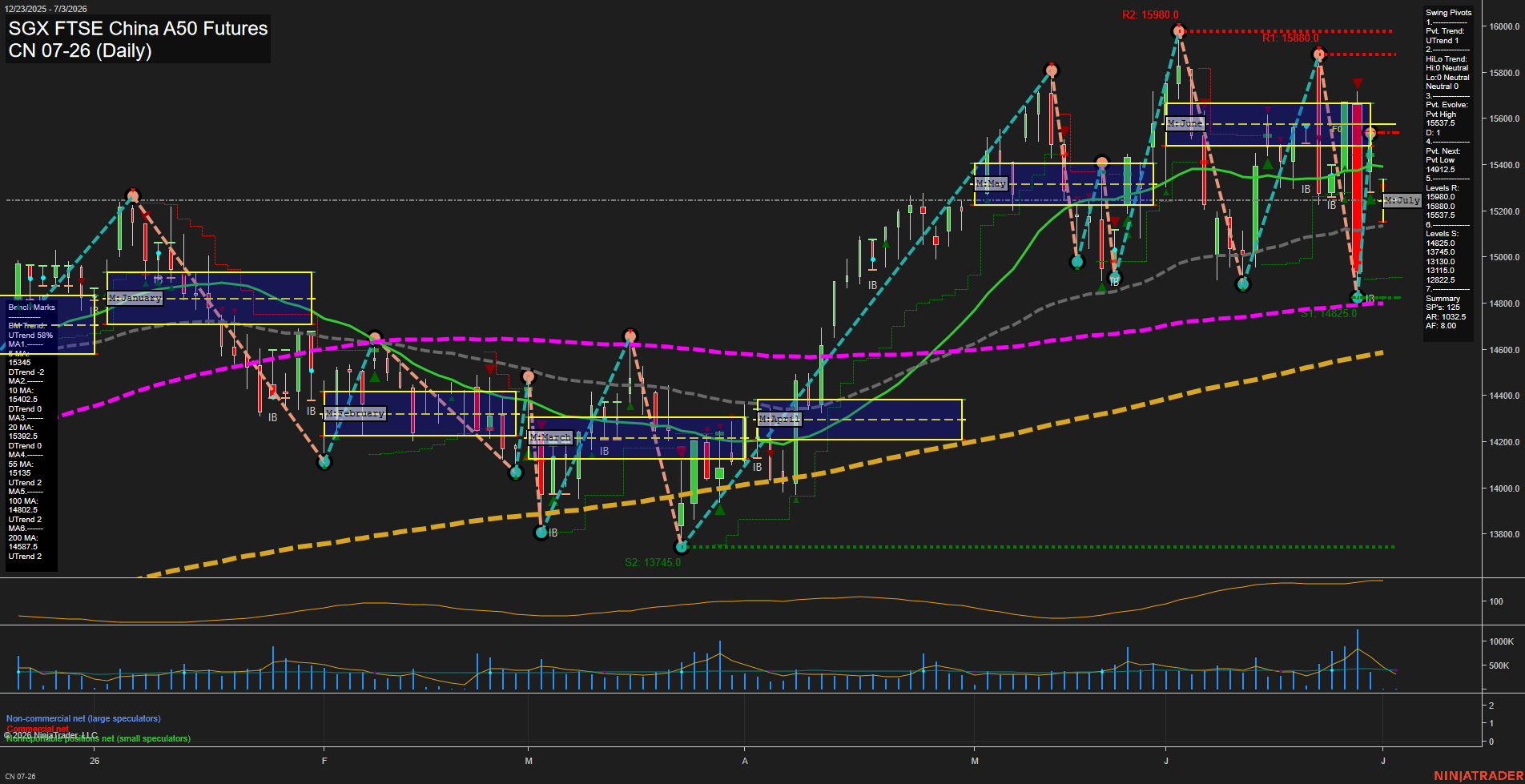Click the NINJATRADER logo

(x=1477, y=776)
